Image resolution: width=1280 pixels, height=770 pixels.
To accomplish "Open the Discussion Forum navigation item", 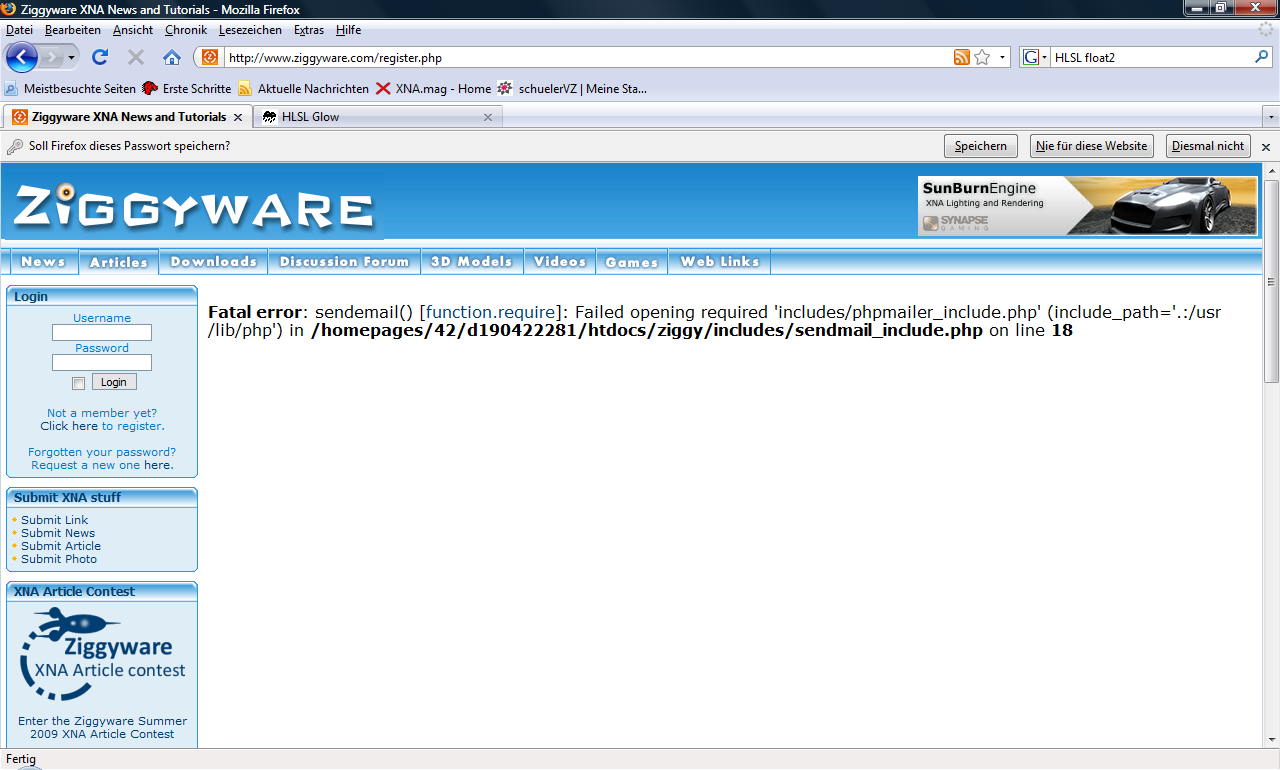I will (x=344, y=262).
